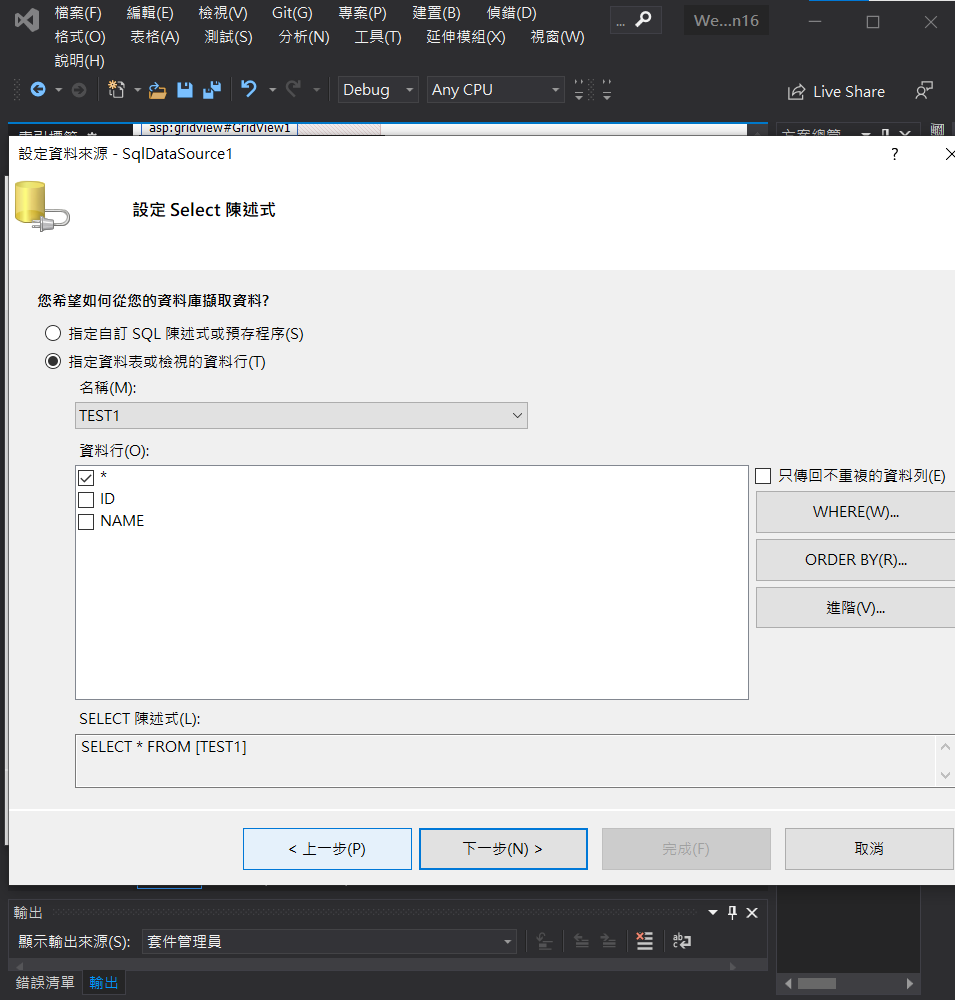Click the Save icon in toolbar
Viewport: 955px width, 1000px height.
click(185, 90)
